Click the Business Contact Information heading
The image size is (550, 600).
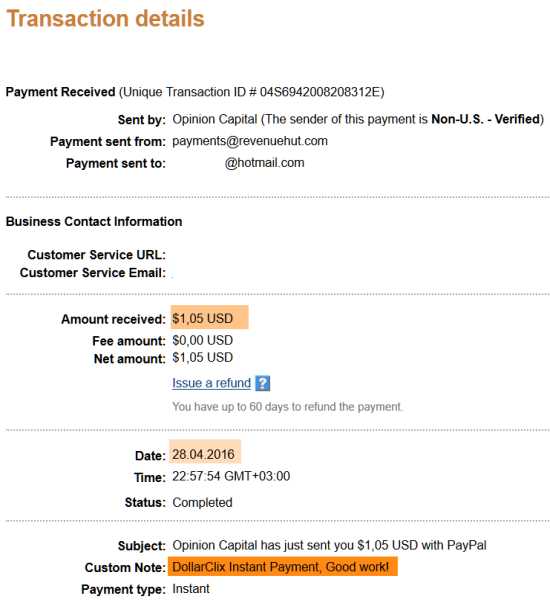[94, 222]
